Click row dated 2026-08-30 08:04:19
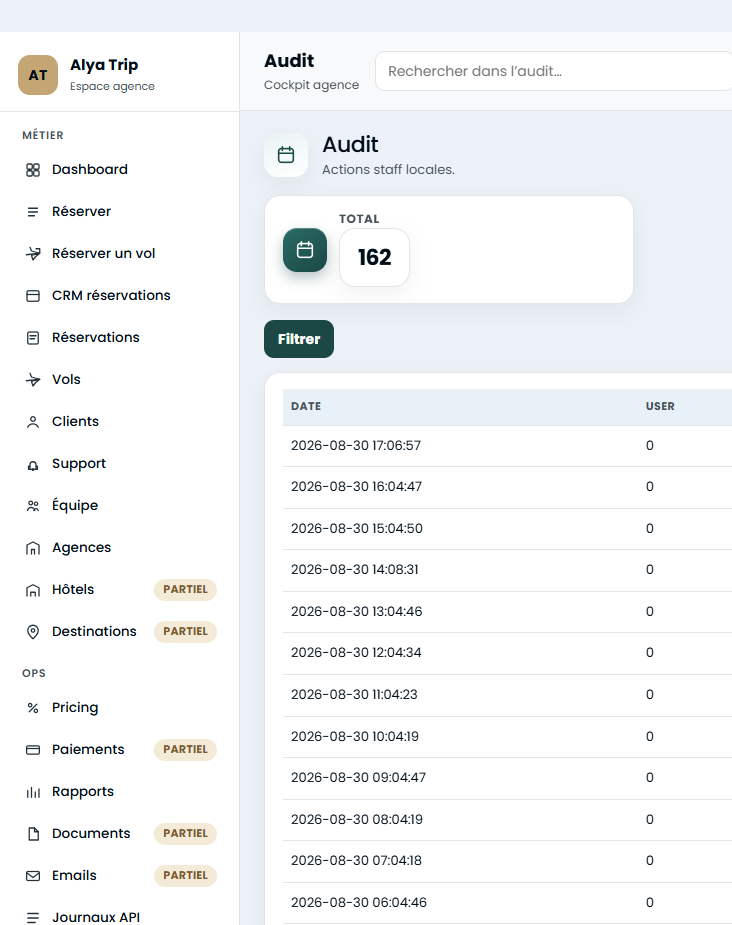Viewport: 732px width, 925px height. tap(507, 820)
